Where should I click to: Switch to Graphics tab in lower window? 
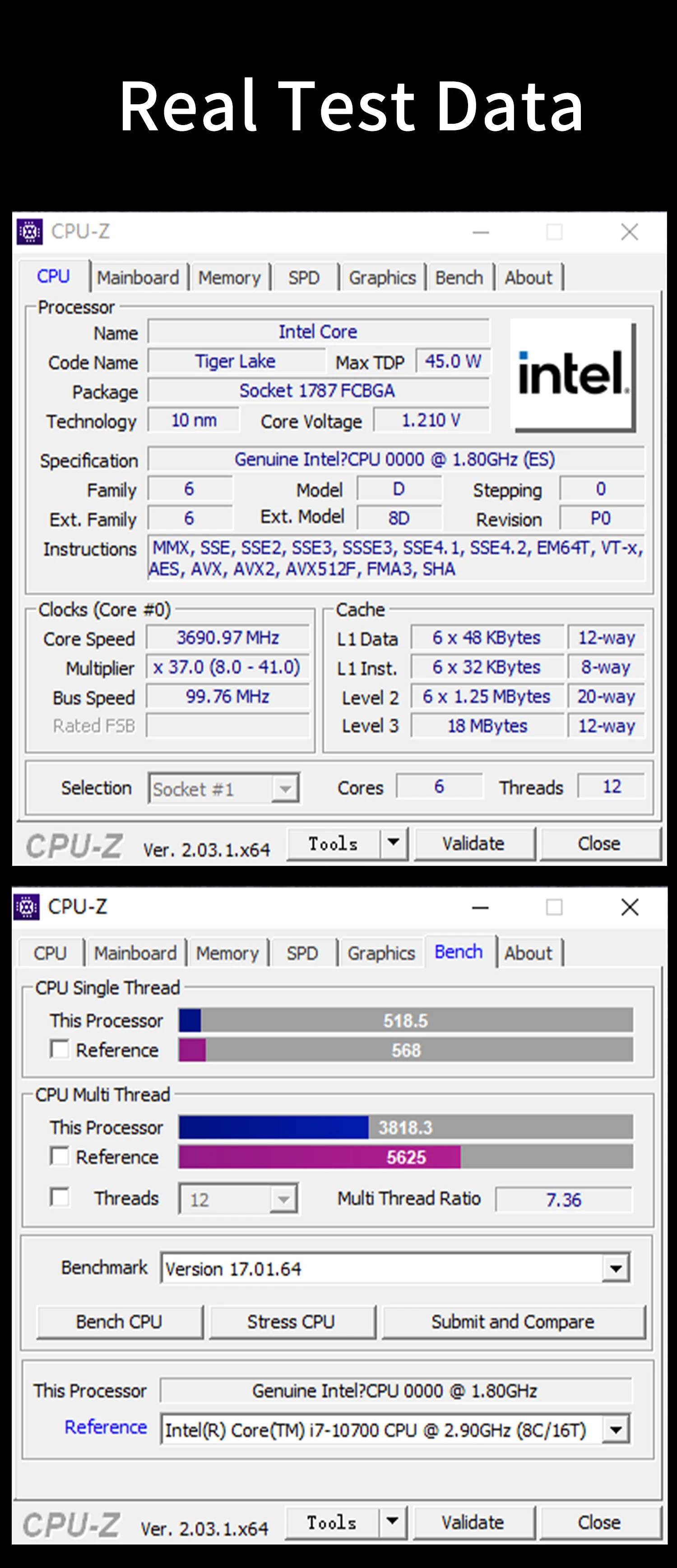381,953
